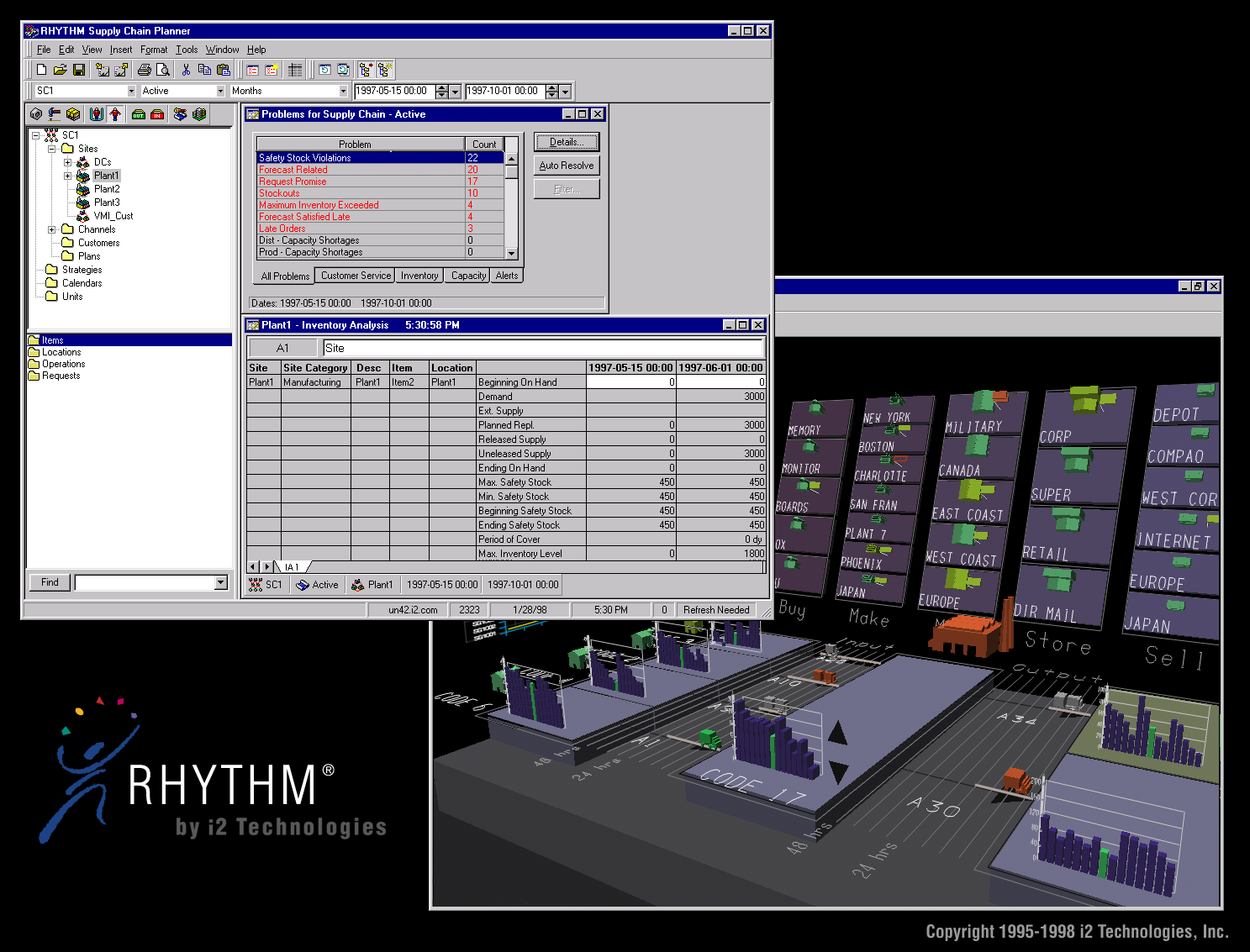Click Problems list scrollbar down arrow

511,253
